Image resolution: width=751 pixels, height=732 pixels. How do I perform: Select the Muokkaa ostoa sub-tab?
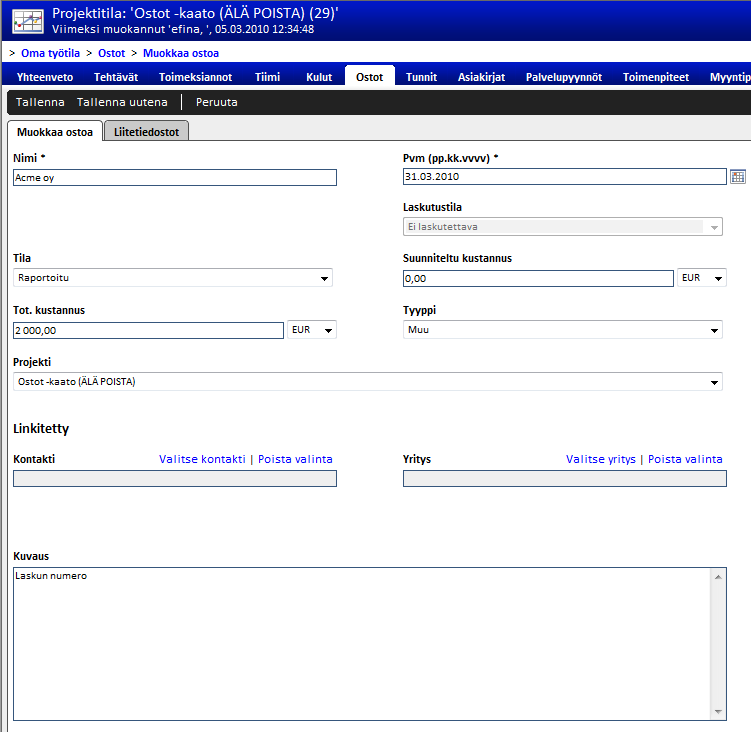pos(55,131)
